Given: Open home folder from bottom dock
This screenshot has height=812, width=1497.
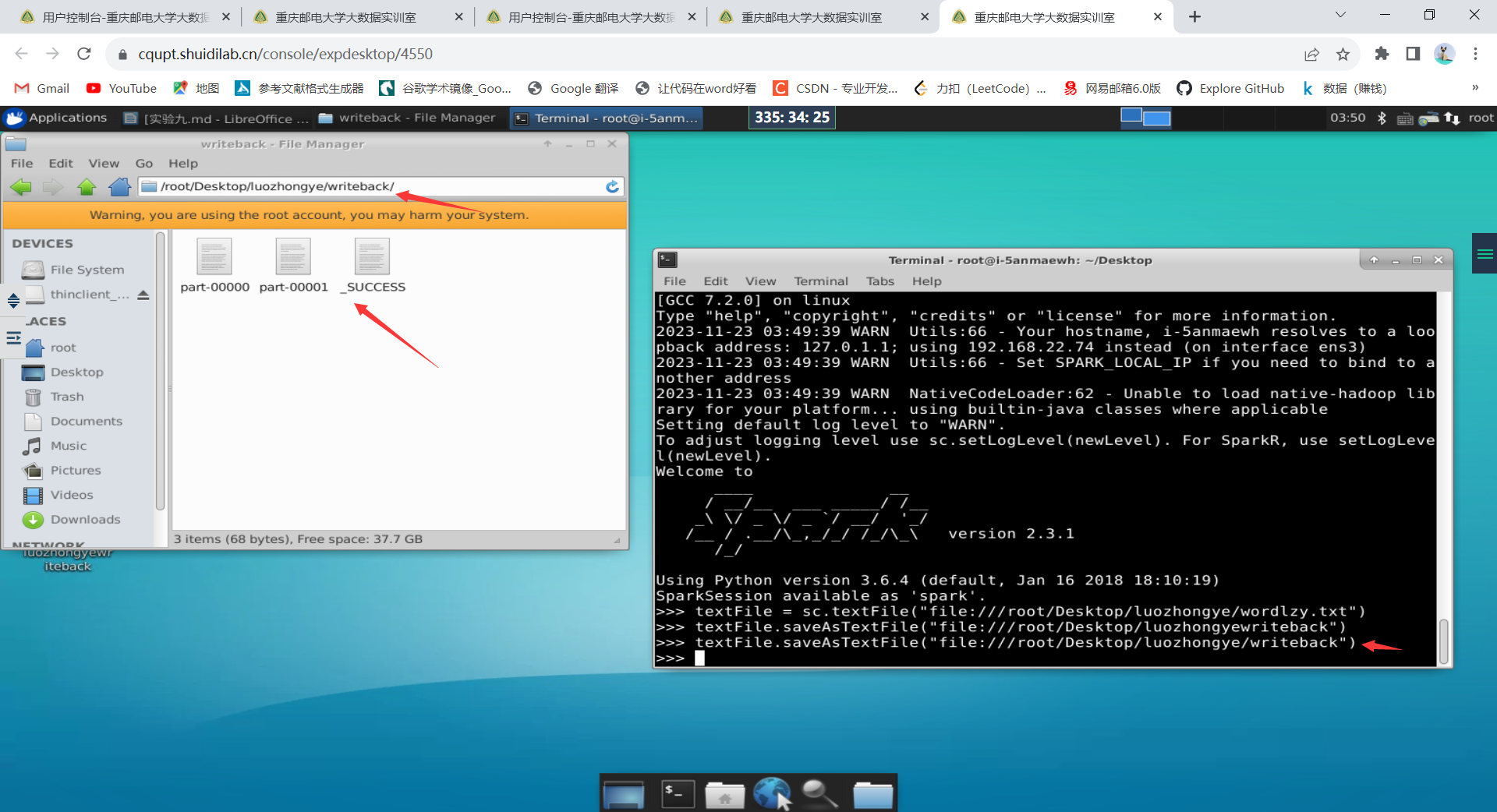Looking at the screenshot, I should click(x=725, y=795).
